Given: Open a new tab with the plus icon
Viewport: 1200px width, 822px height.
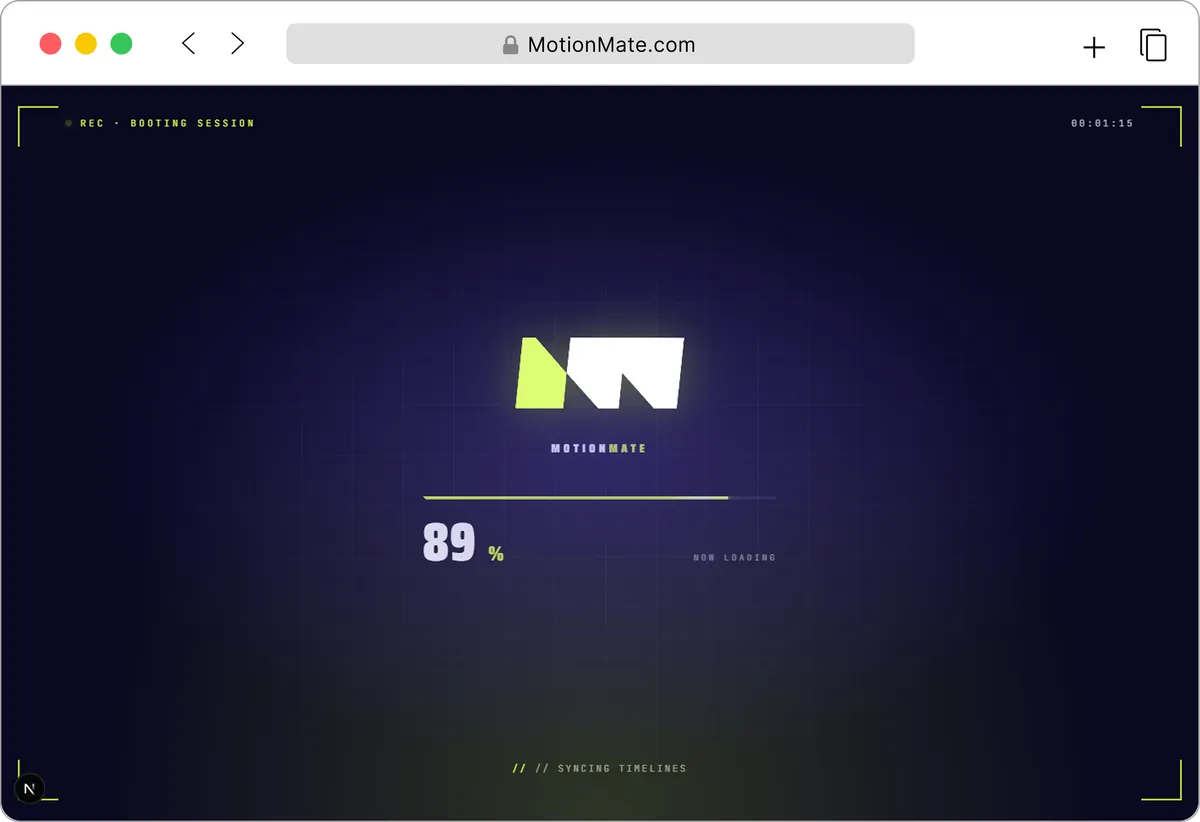Looking at the screenshot, I should (1094, 47).
